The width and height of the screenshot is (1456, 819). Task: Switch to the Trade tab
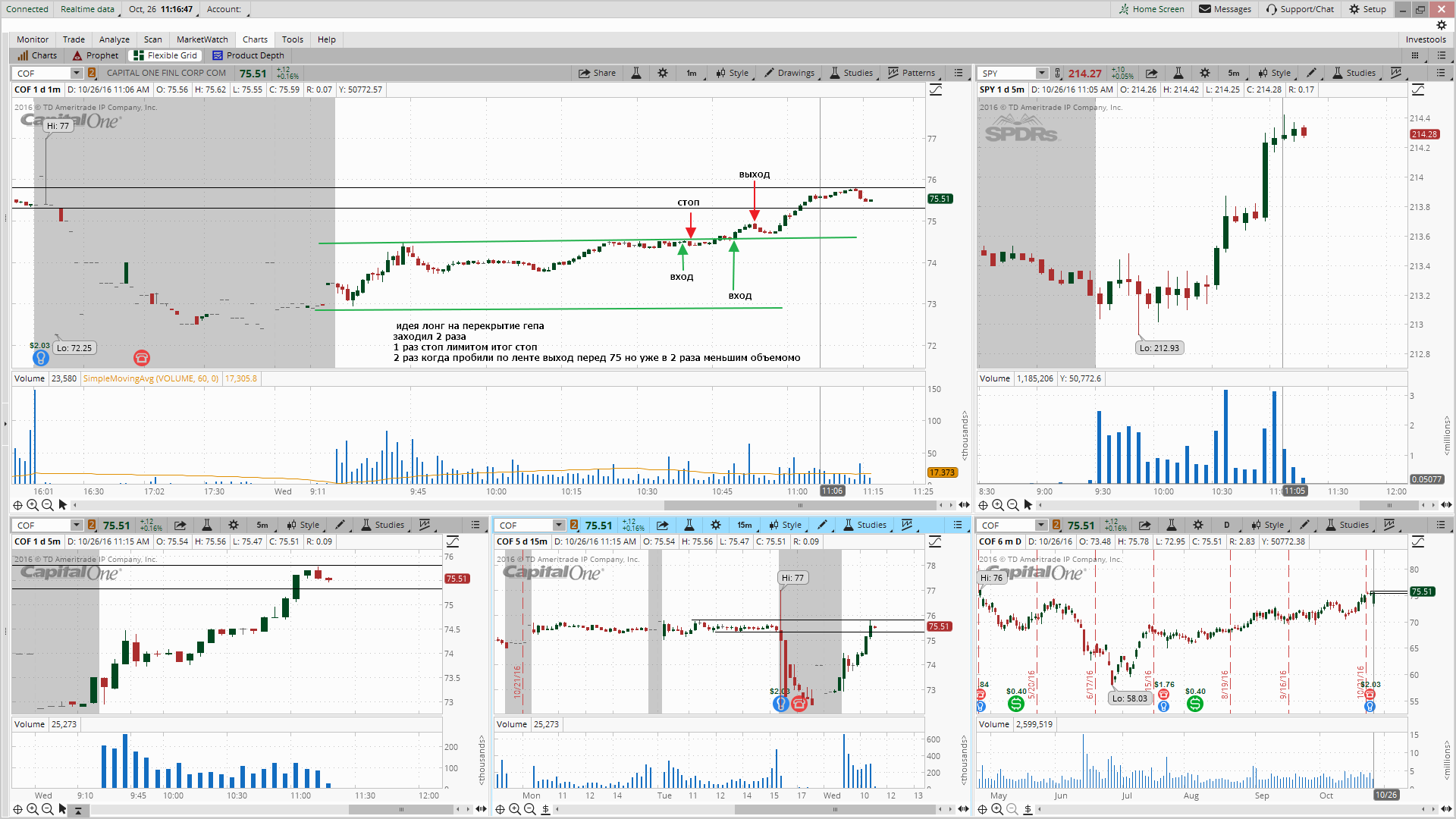click(x=74, y=39)
